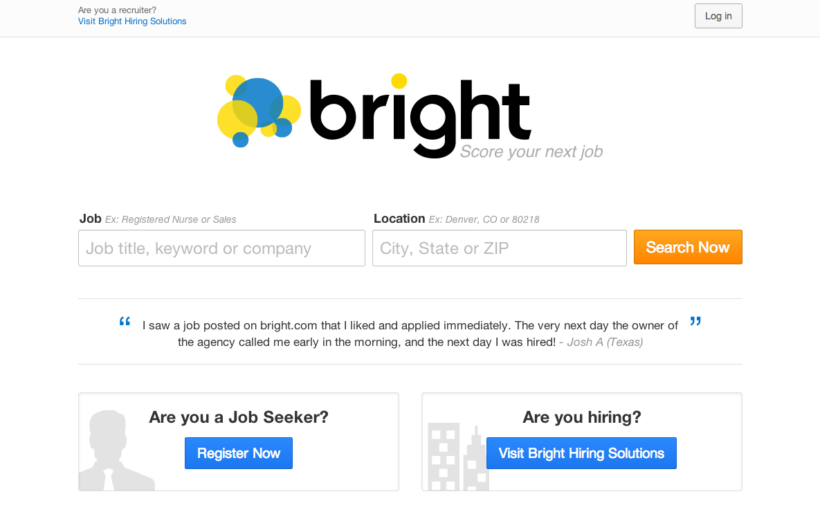Focus the City, State or ZIP field
The image size is (820, 512).
499,248
